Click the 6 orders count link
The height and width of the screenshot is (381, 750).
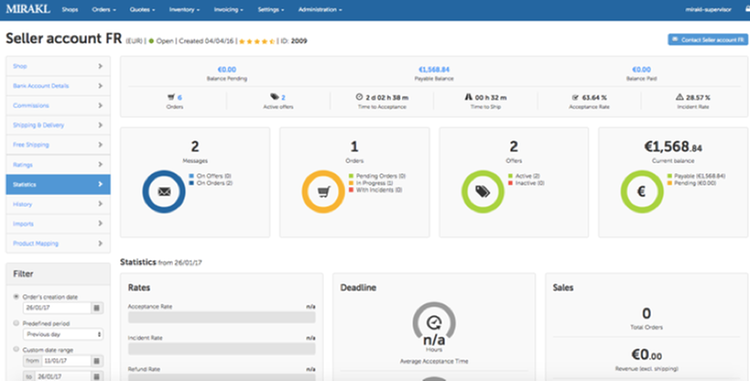[179, 98]
